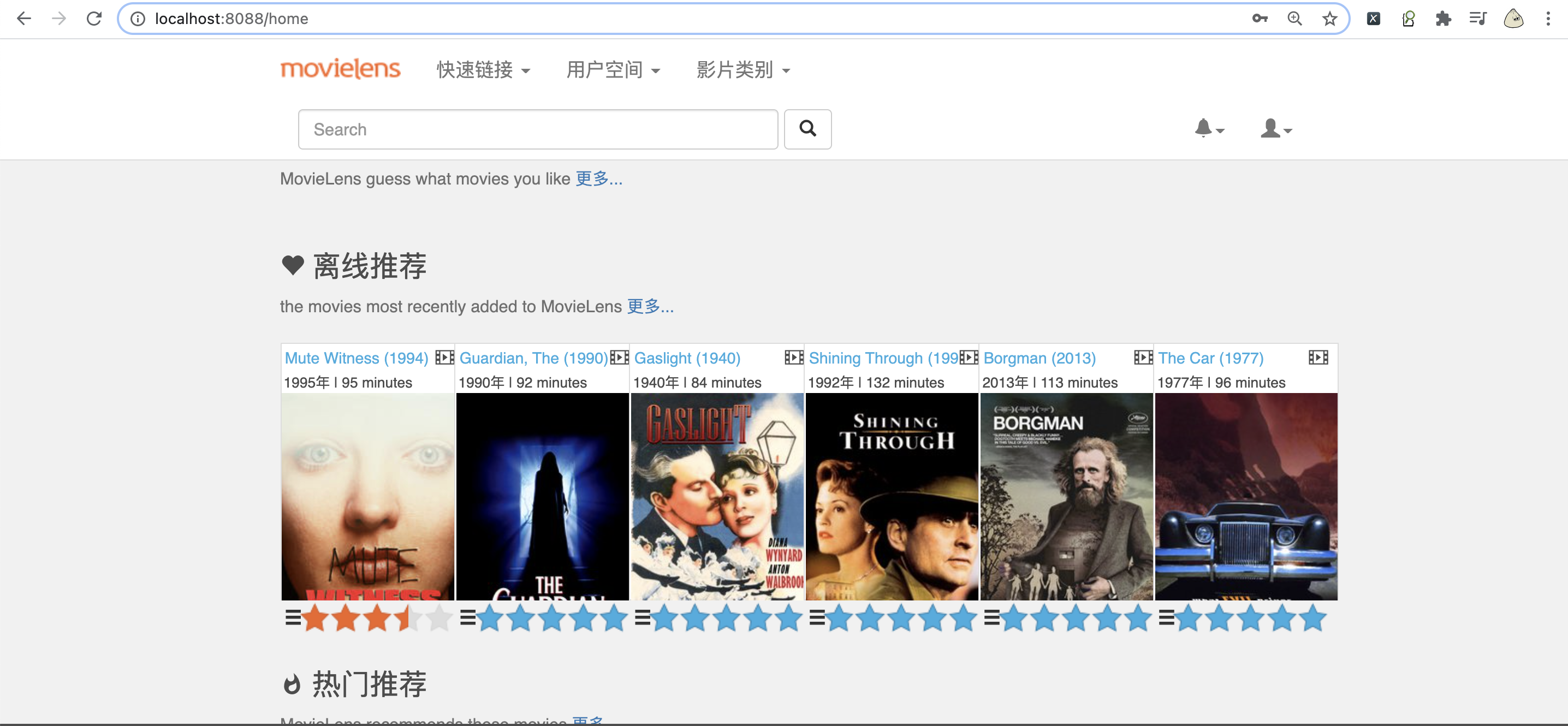Click the film icon next to The Car

coord(1318,357)
